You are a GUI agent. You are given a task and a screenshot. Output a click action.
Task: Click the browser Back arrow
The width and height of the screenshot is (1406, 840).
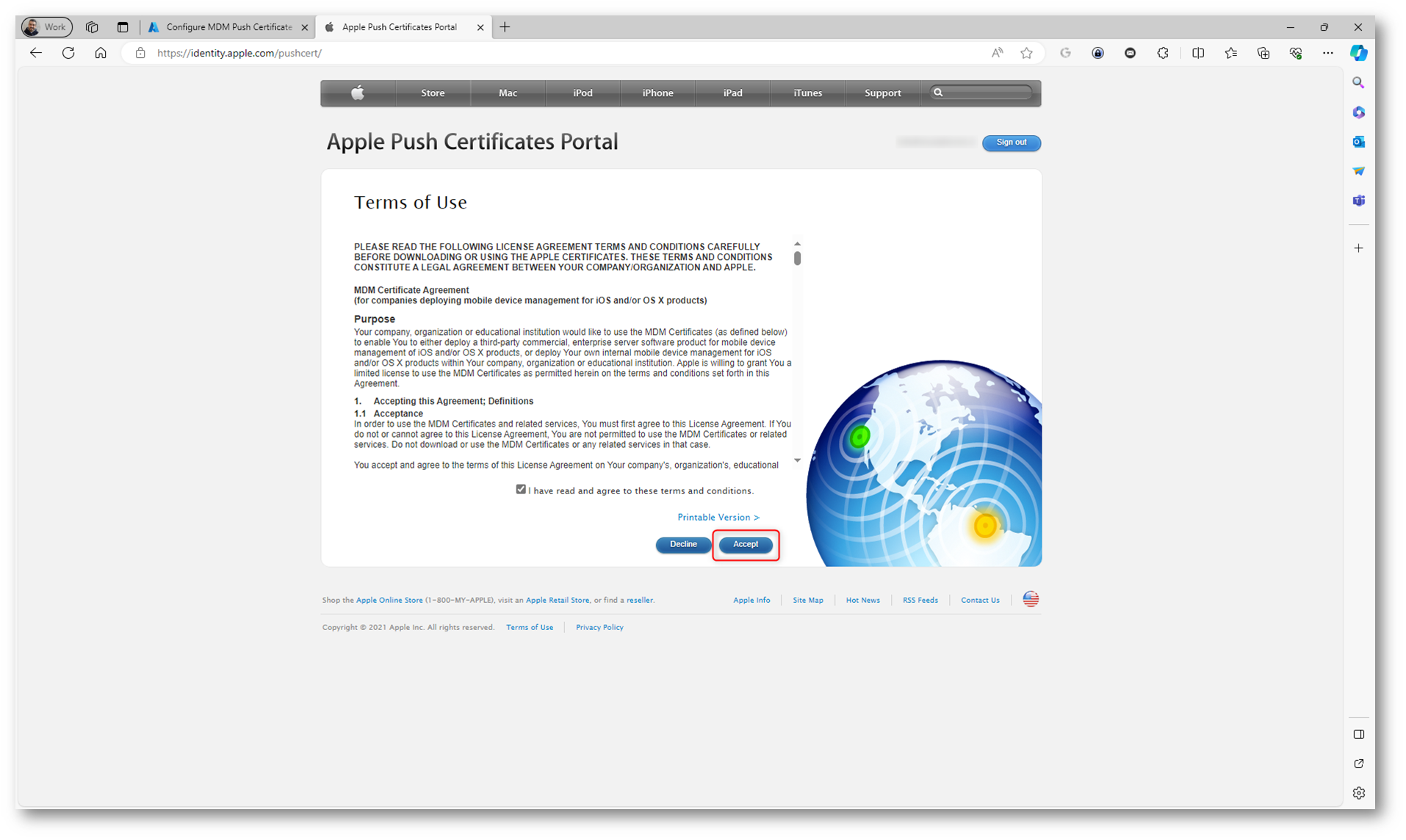[x=35, y=53]
